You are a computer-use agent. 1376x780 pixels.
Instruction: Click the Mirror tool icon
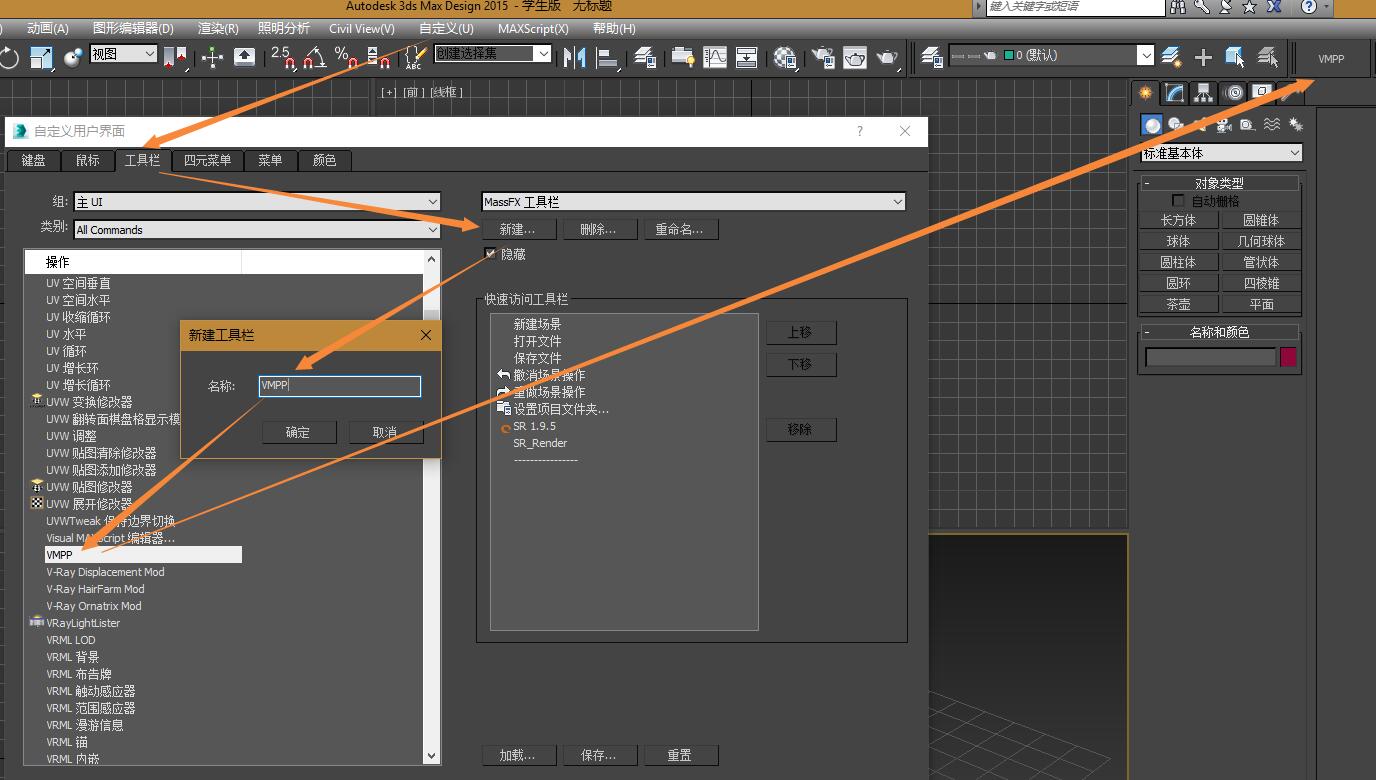tap(575, 57)
